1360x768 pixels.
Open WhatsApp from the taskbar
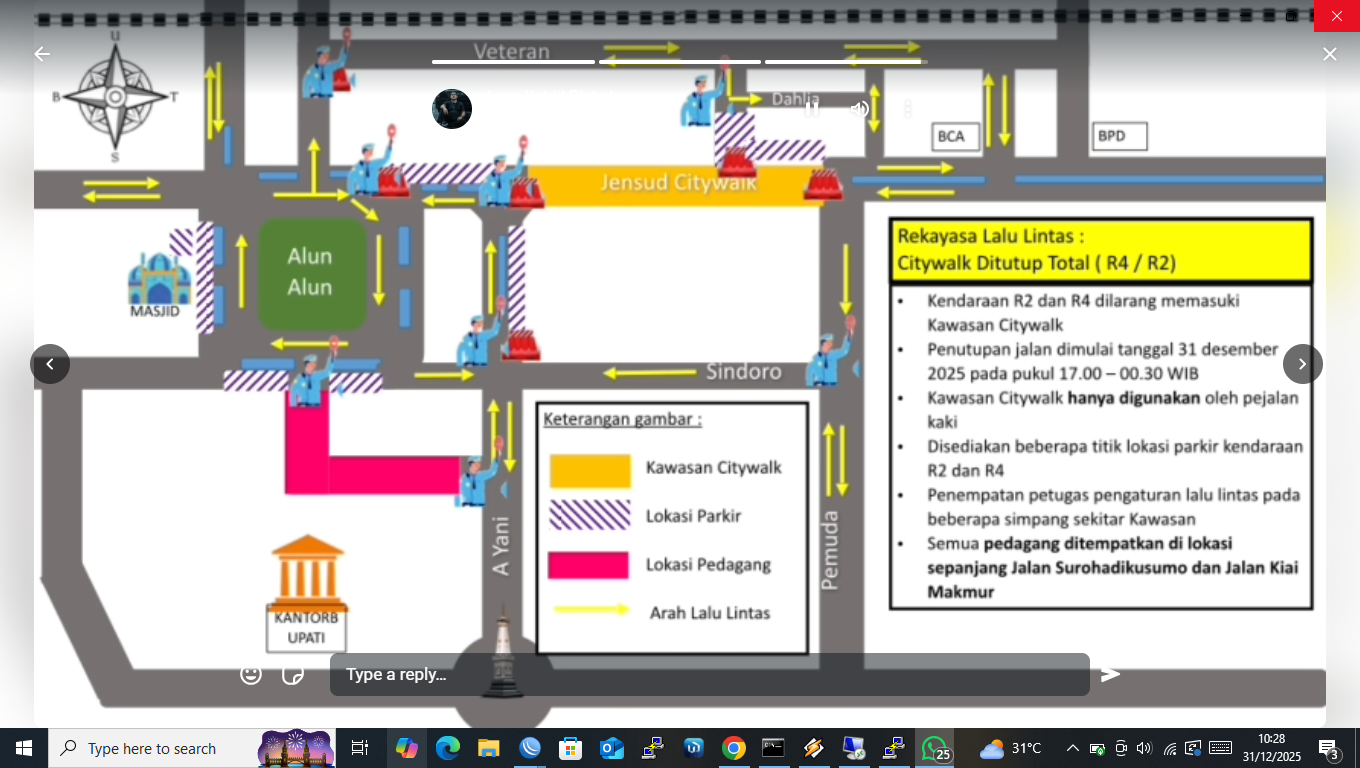[x=934, y=748]
